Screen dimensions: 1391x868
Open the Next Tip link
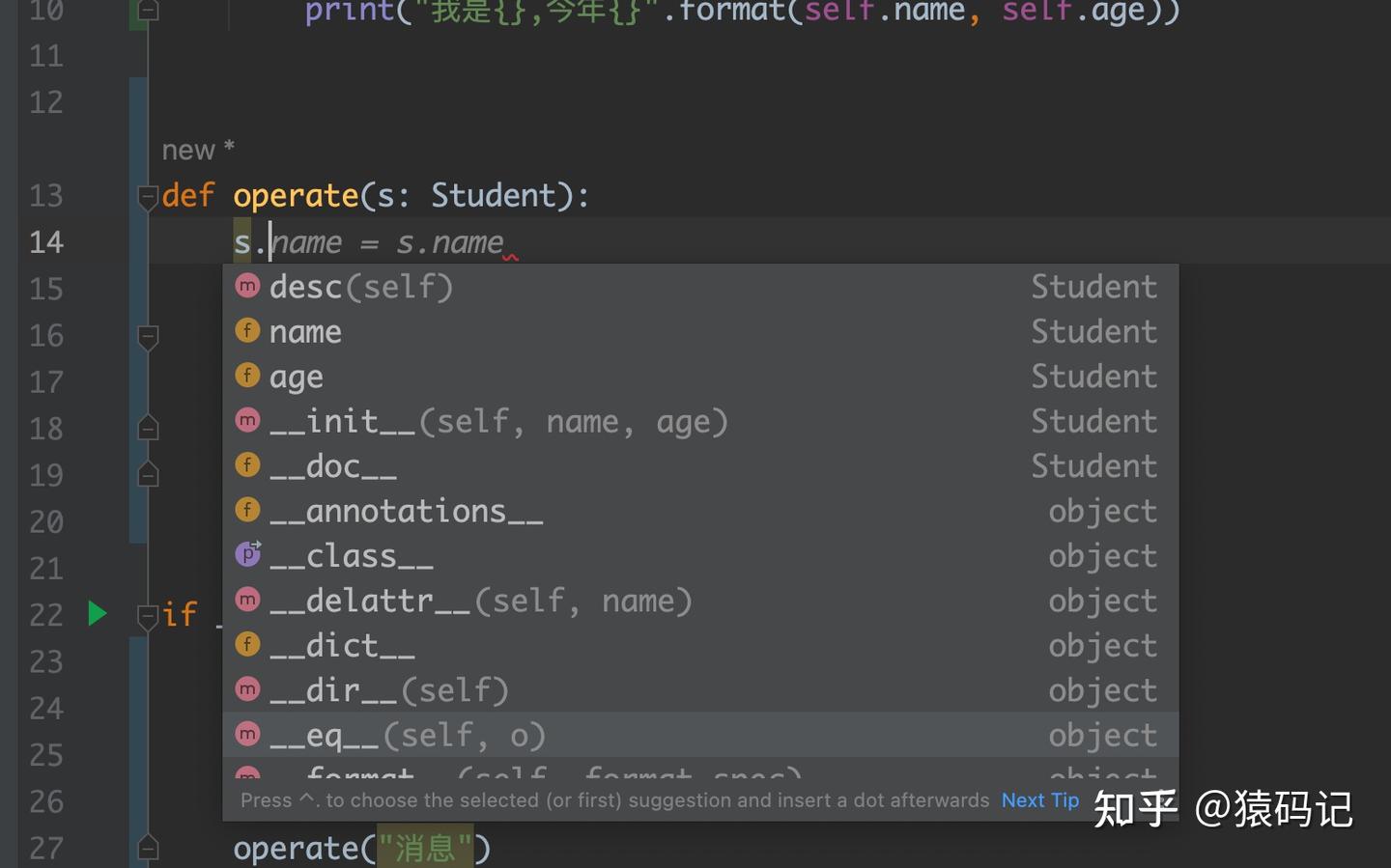coord(1039,799)
